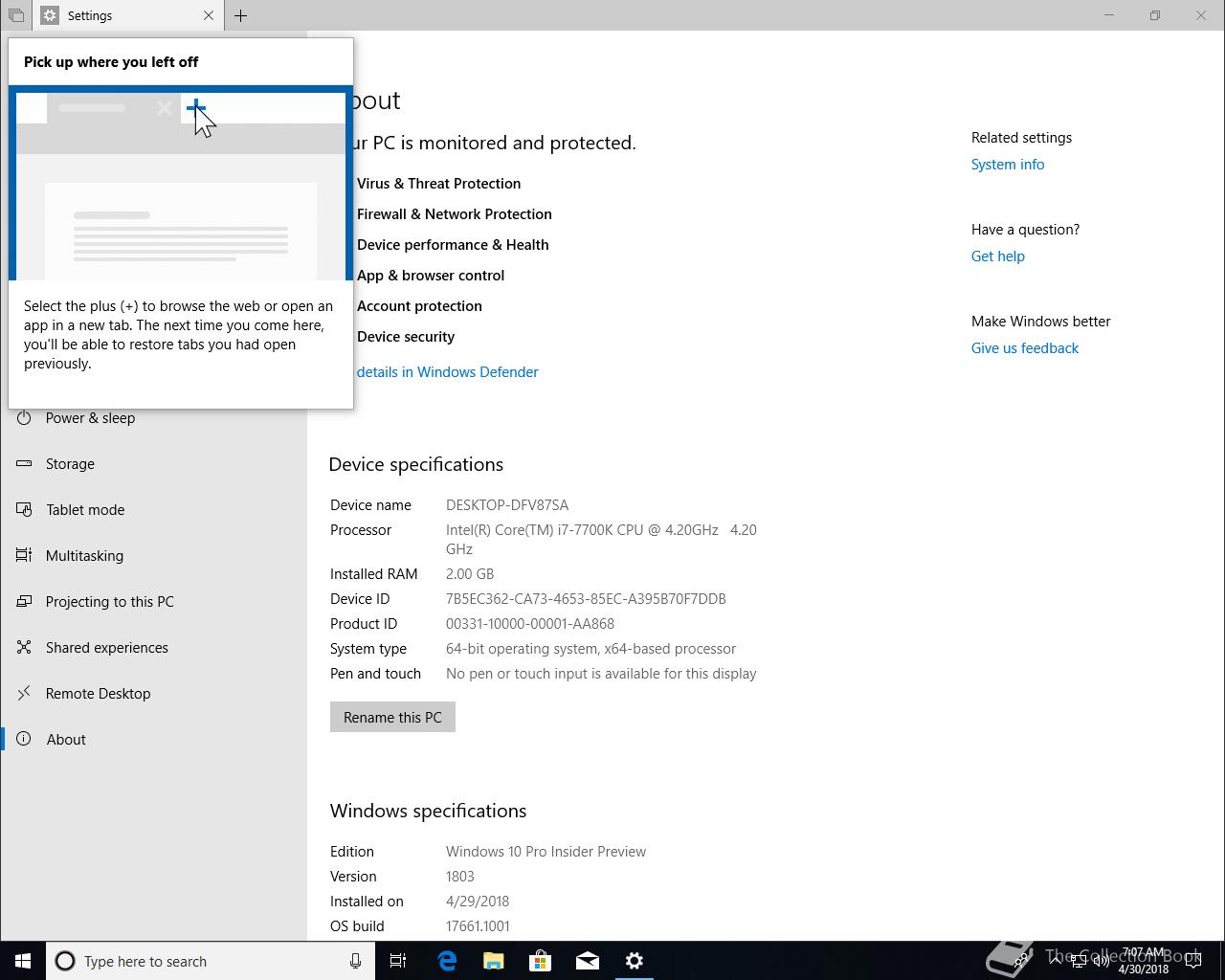This screenshot has width=1225, height=980.
Task: Click the microphone icon in search box
Action: point(355,961)
